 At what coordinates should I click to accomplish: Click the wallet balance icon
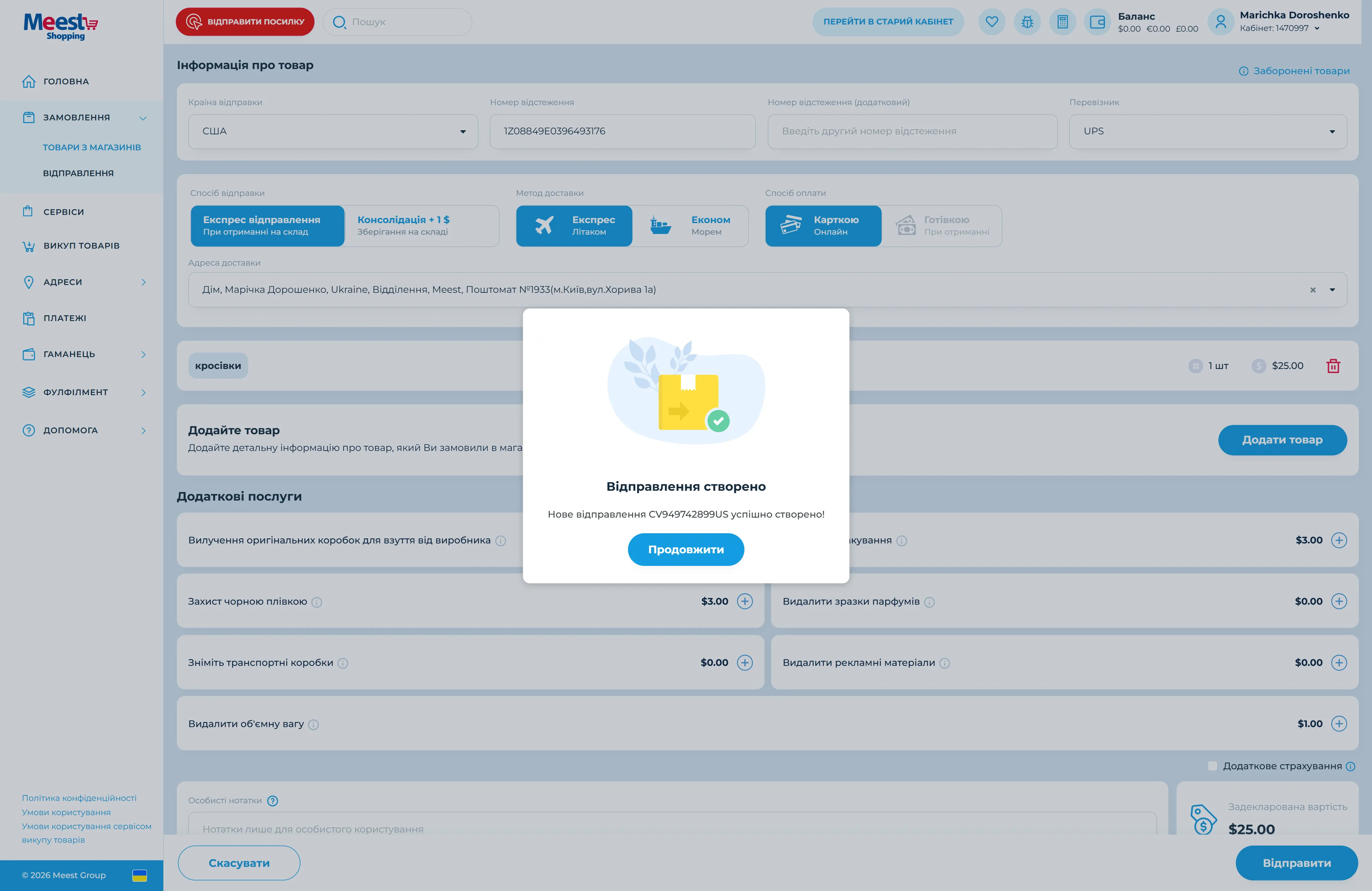click(x=1098, y=22)
